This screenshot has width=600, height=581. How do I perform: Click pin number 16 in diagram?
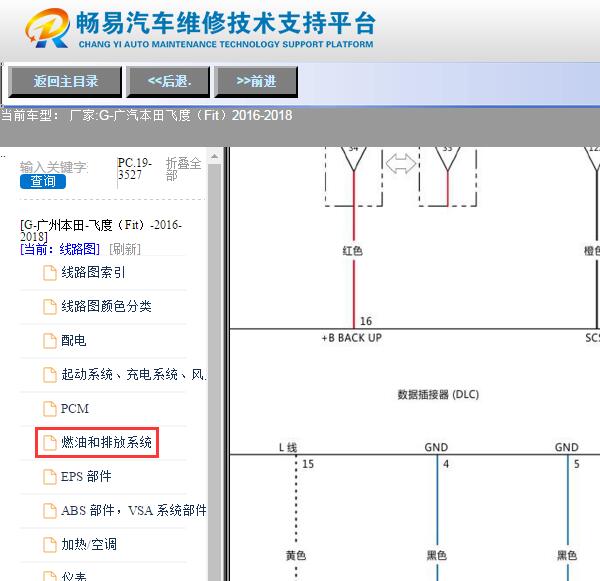366,321
